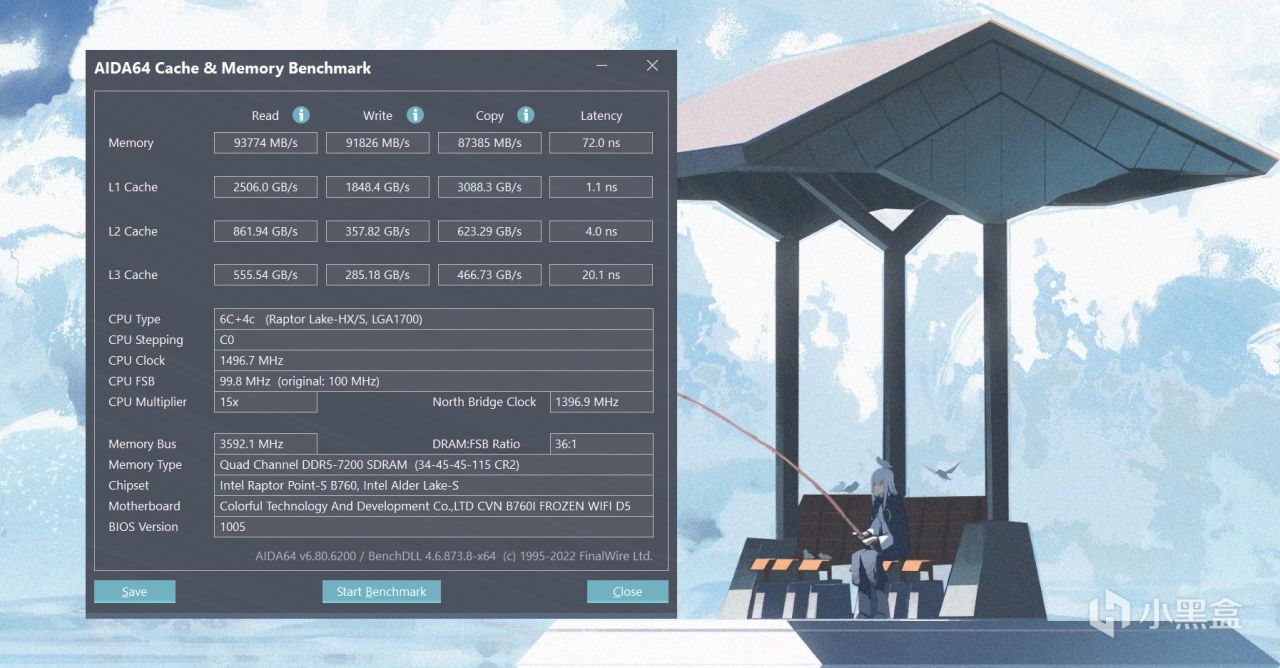The height and width of the screenshot is (668, 1280).
Task: Click CPU FSB value 99.8 MHz
Action: pos(434,381)
